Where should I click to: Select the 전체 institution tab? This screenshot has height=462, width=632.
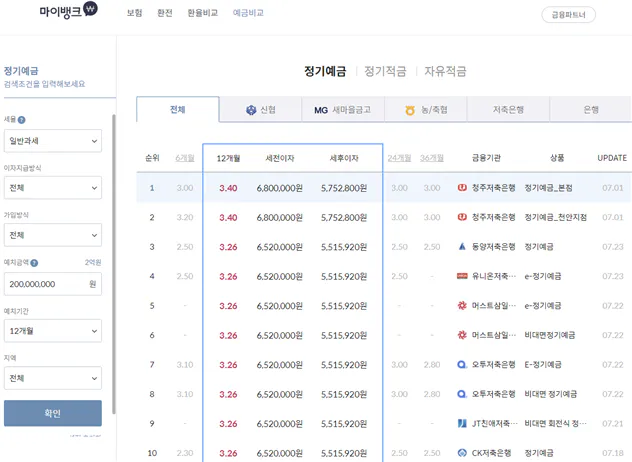point(178,109)
